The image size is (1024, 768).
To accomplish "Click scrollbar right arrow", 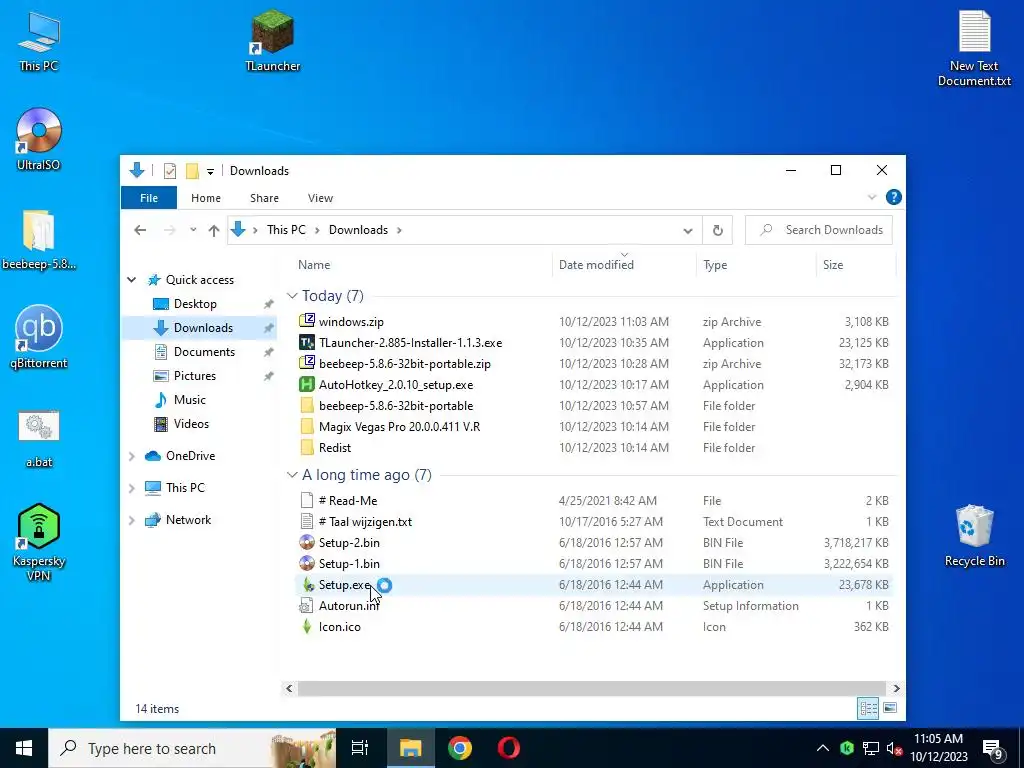I will [896, 688].
